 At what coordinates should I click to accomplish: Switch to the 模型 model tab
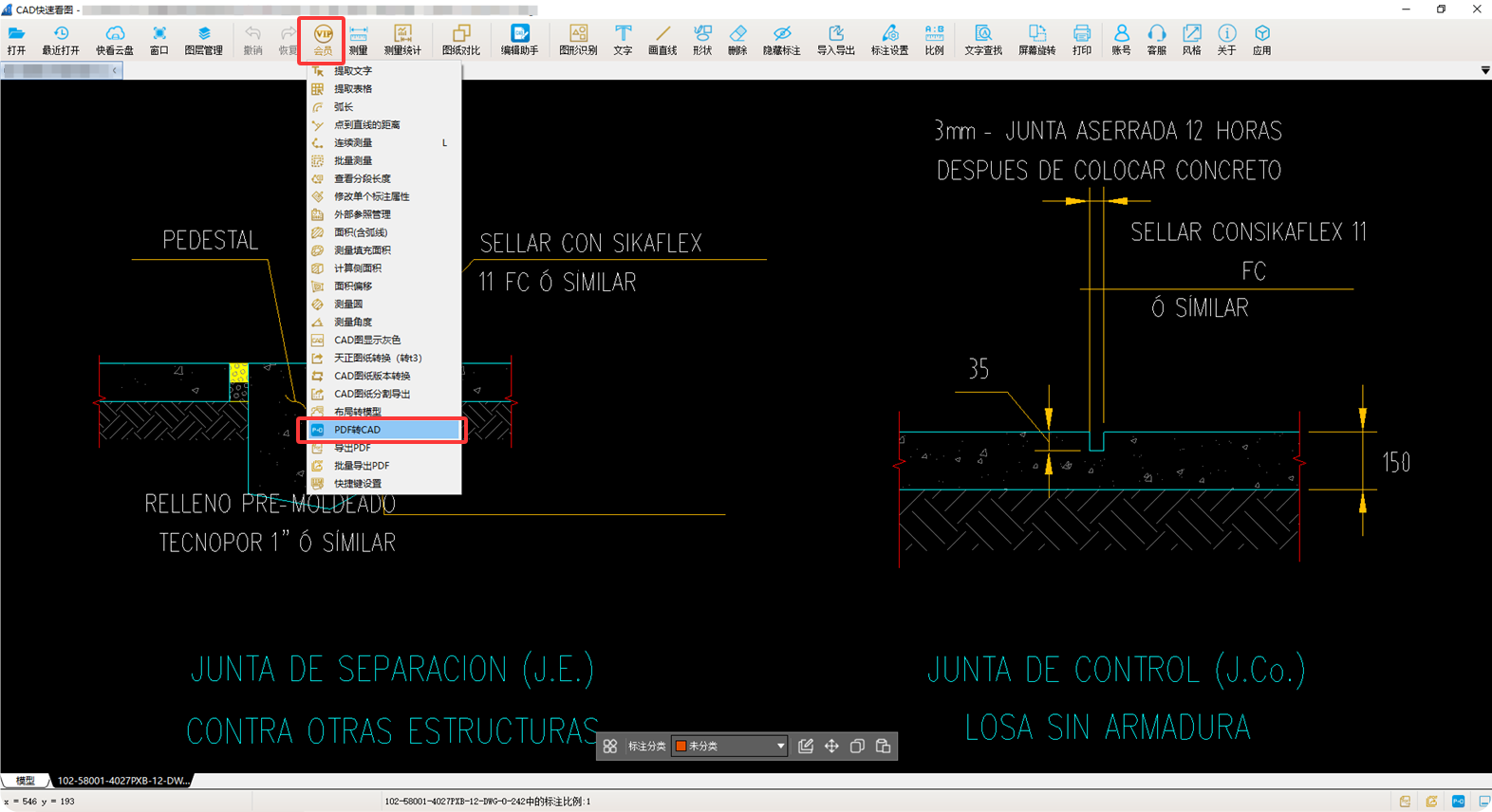[26, 781]
